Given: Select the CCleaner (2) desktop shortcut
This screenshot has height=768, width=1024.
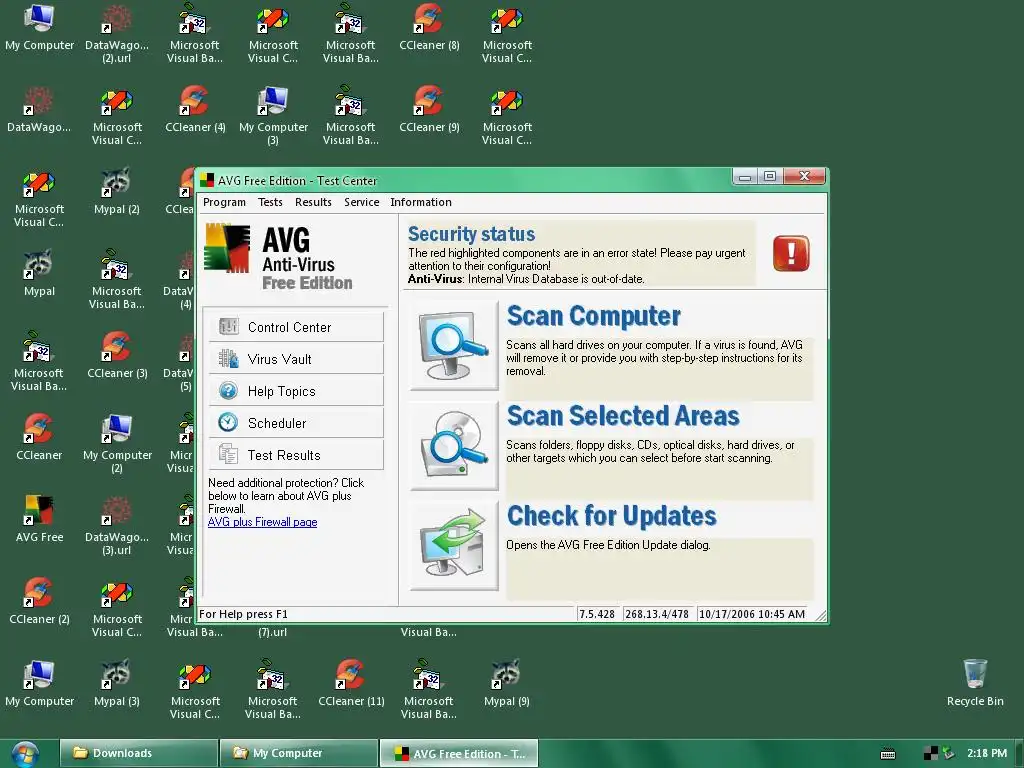Looking at the screenshot, I should click(x=39, y=603).
